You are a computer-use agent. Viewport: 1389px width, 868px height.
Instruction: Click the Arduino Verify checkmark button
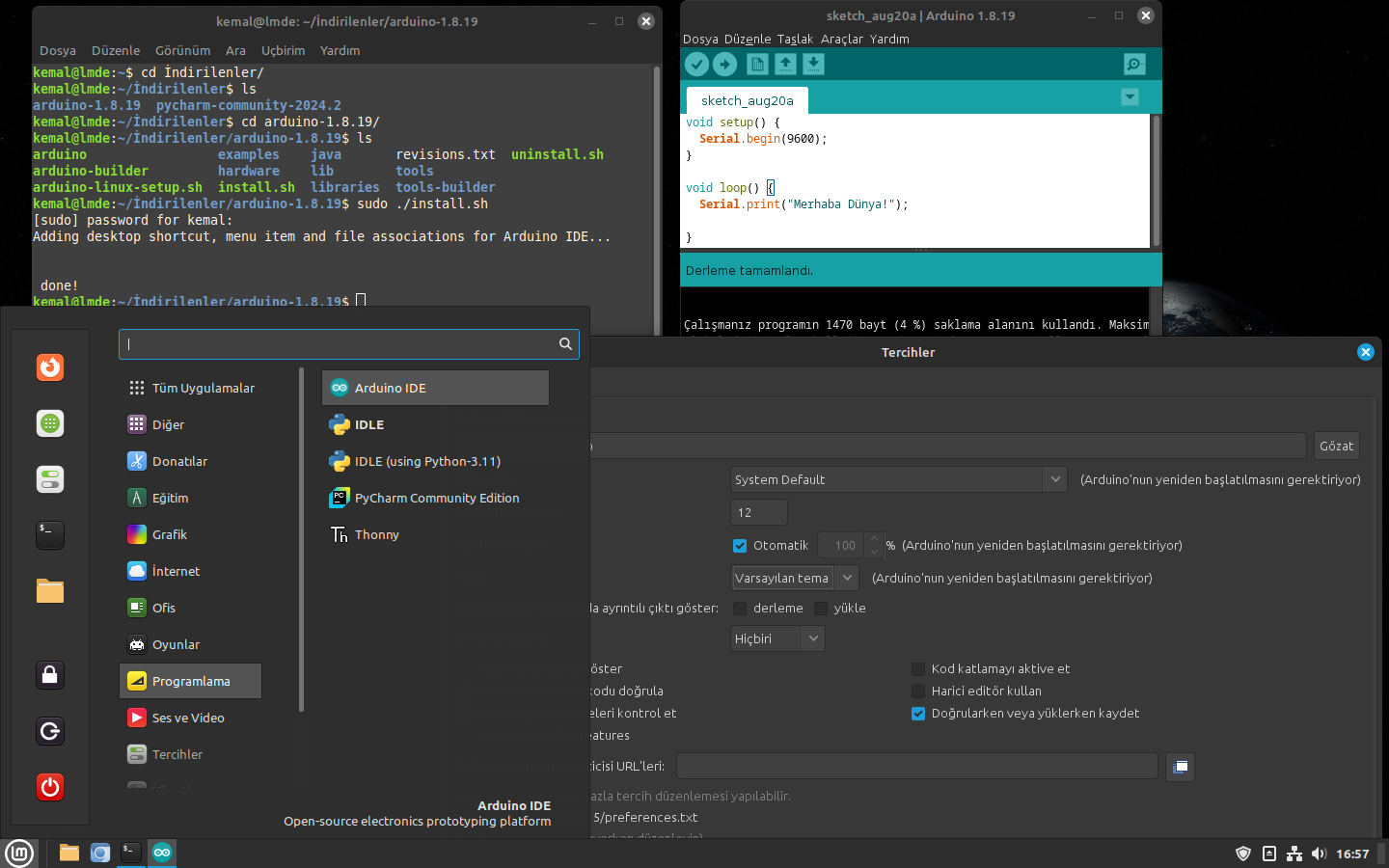696,64
